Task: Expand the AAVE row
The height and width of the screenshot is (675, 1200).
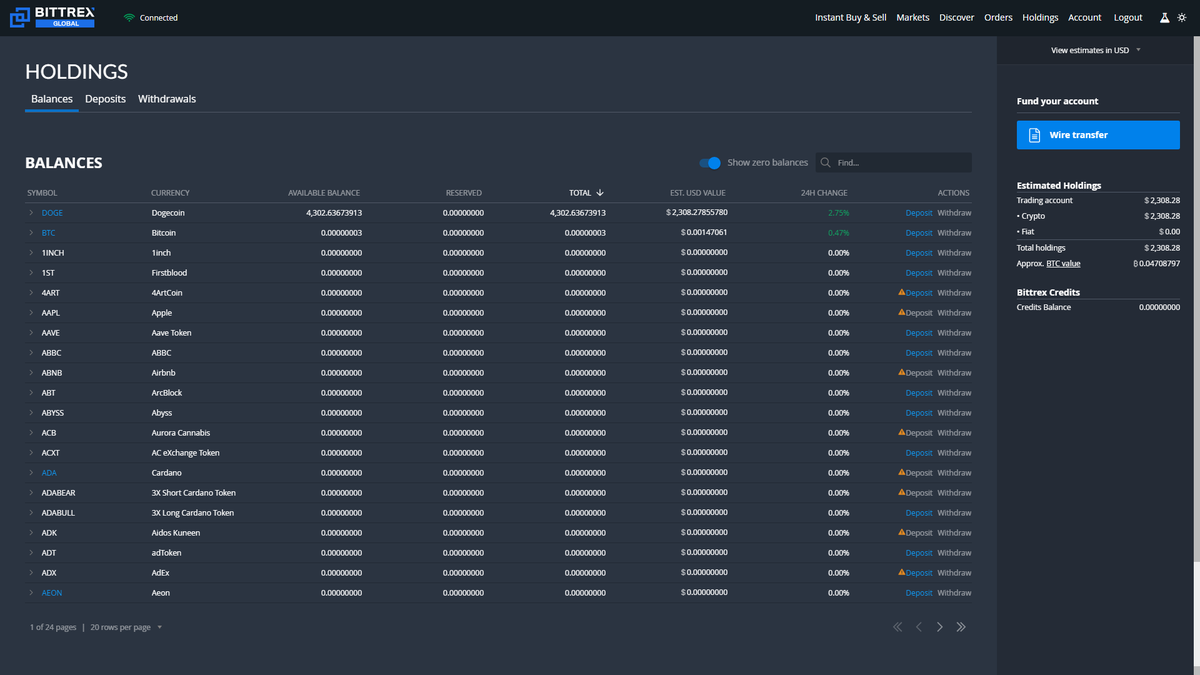Action: coord(31,333)
